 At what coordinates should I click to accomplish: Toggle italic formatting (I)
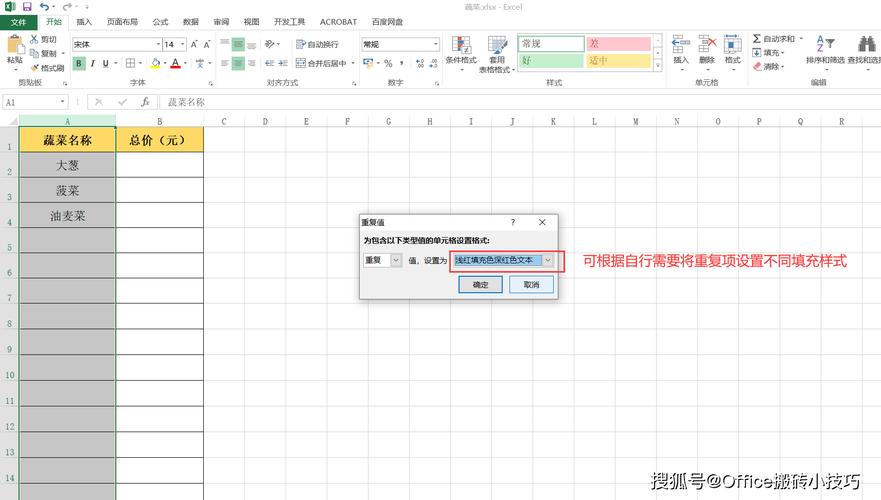92,63
